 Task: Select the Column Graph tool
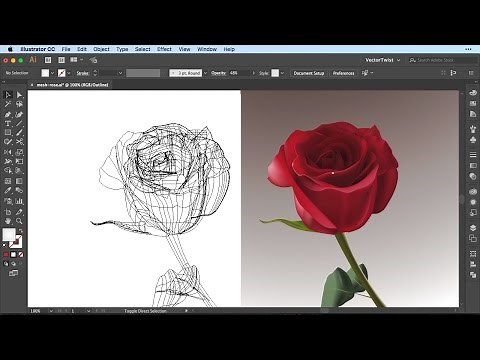click(19, 201)
